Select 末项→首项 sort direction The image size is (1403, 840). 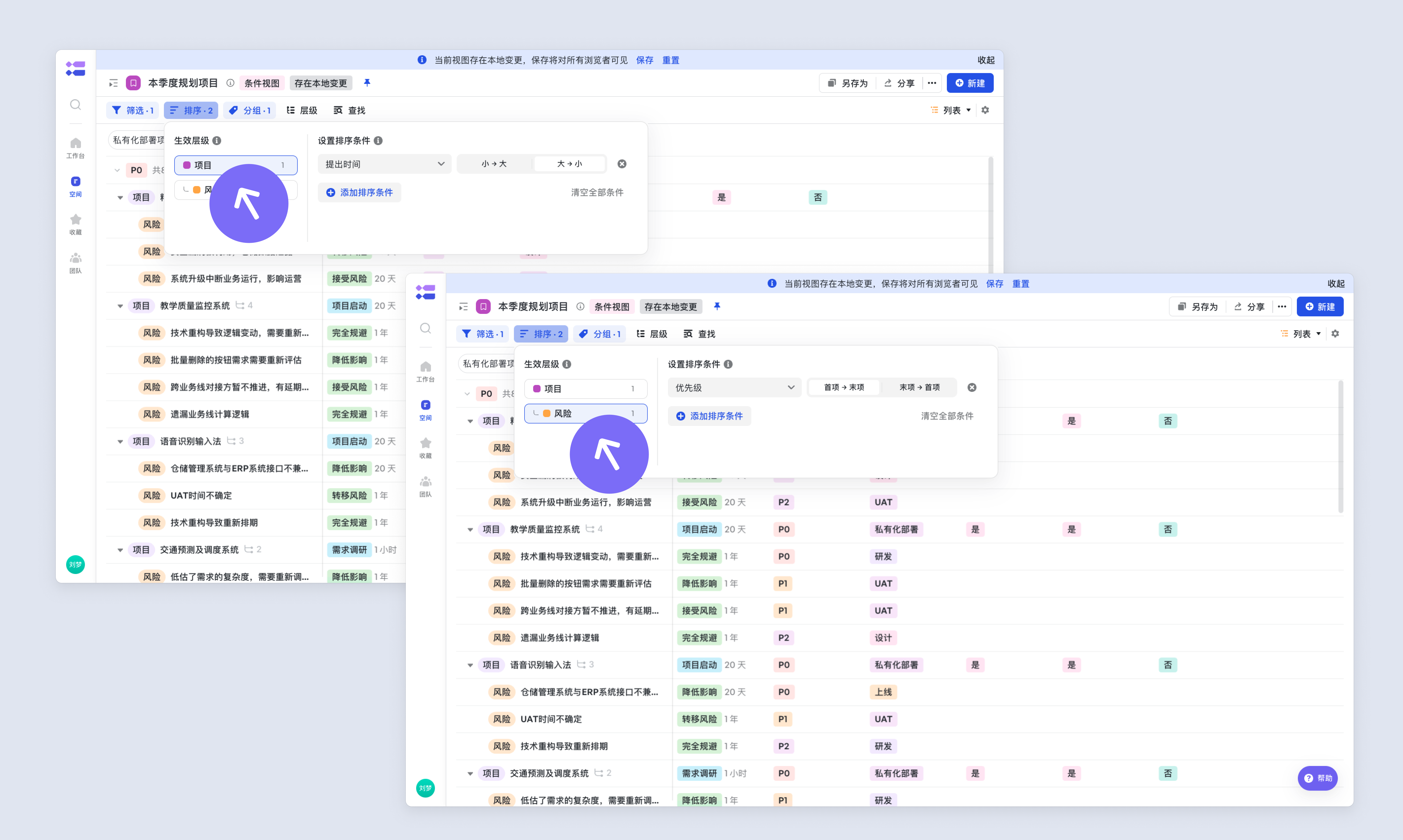point(919,388)
